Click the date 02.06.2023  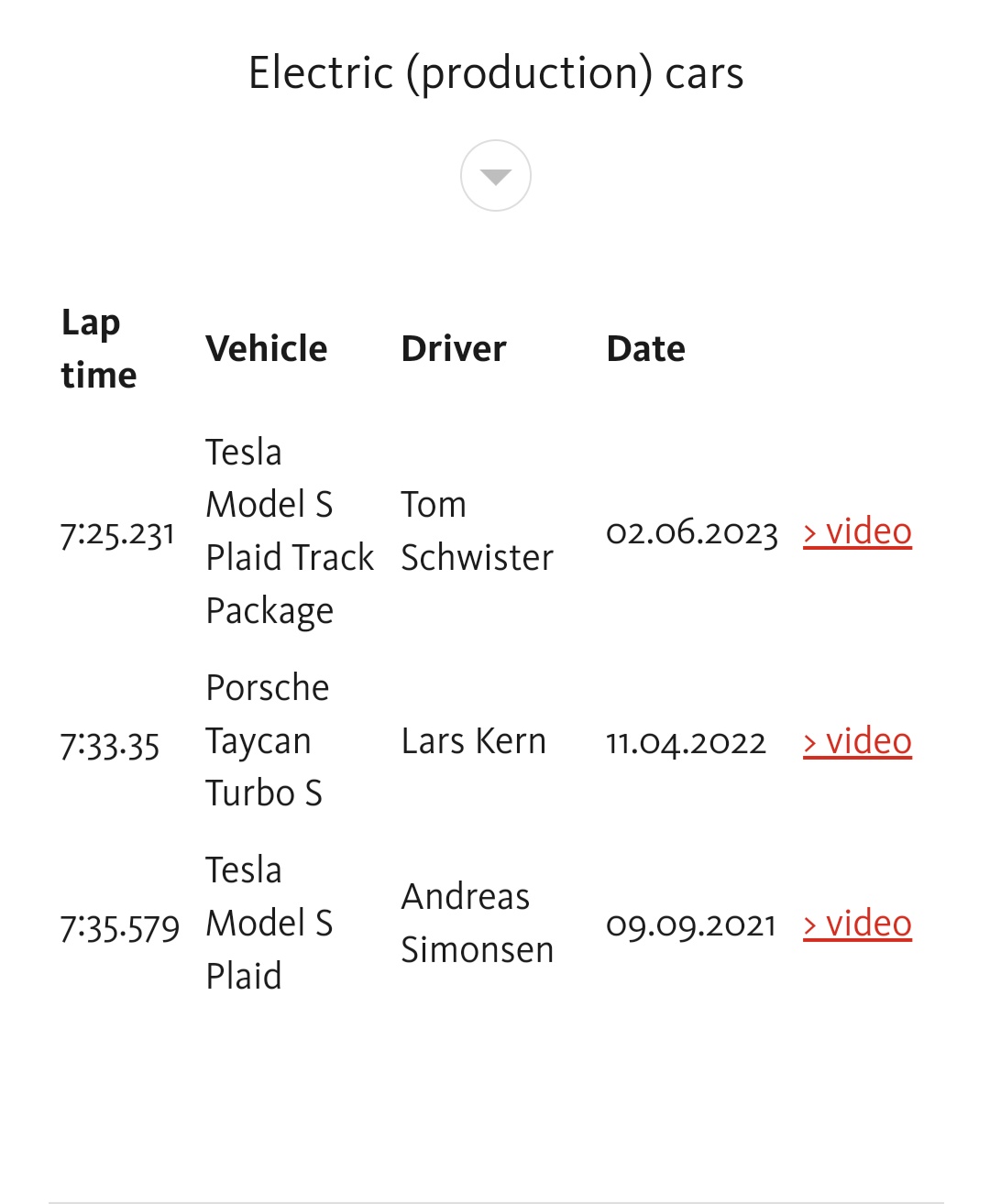pyautogui.click(x=692, y=532)
